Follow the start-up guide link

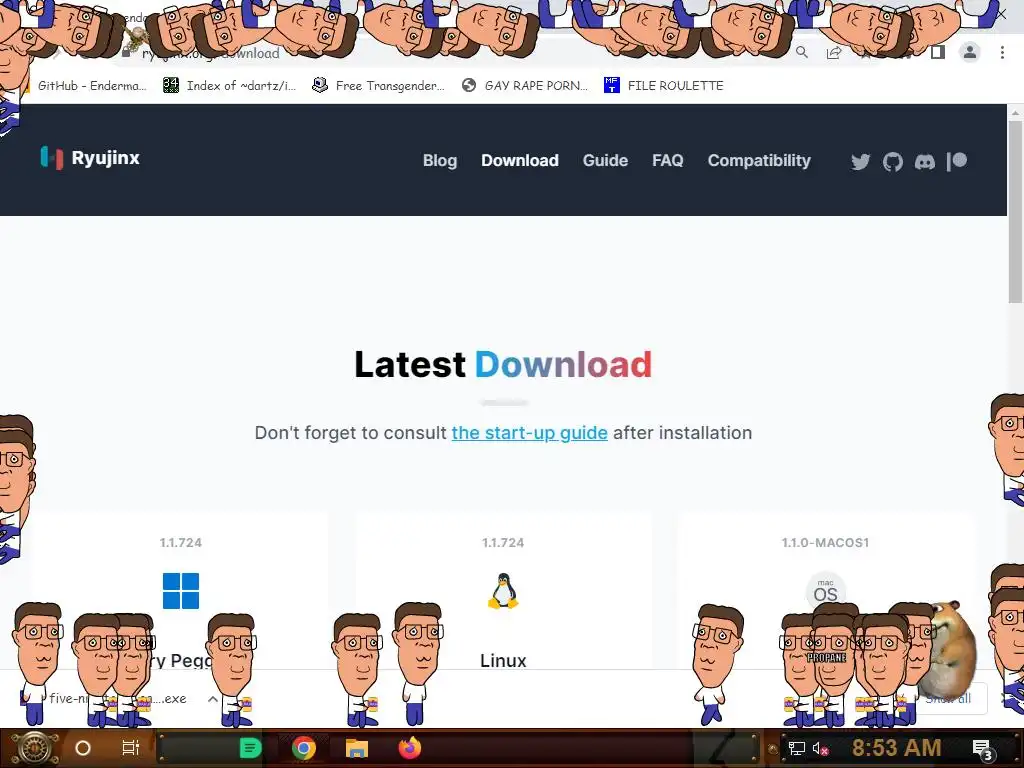[x=530, y=433]
